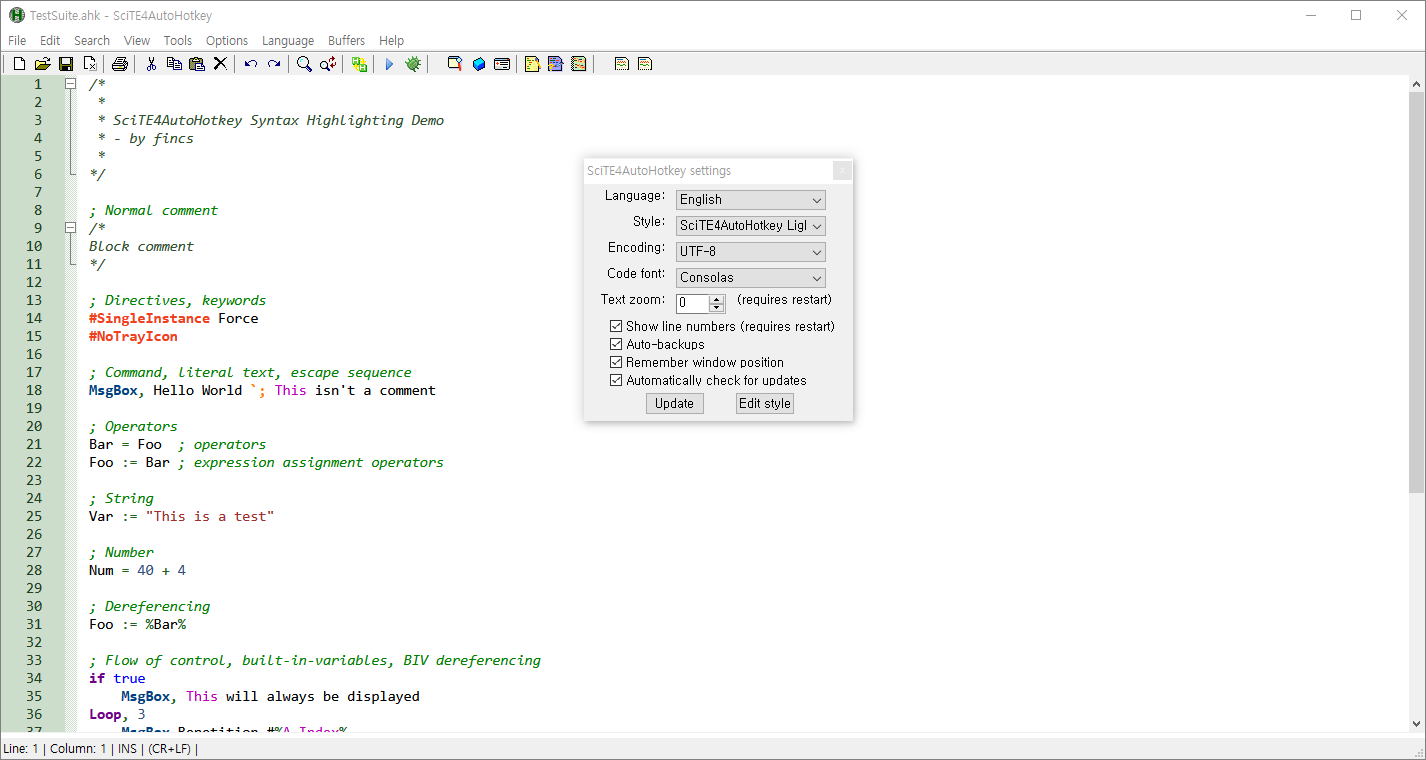Click the second-to-last toolbar icon
The image size is (1426, 760).
tap(622, 64)
